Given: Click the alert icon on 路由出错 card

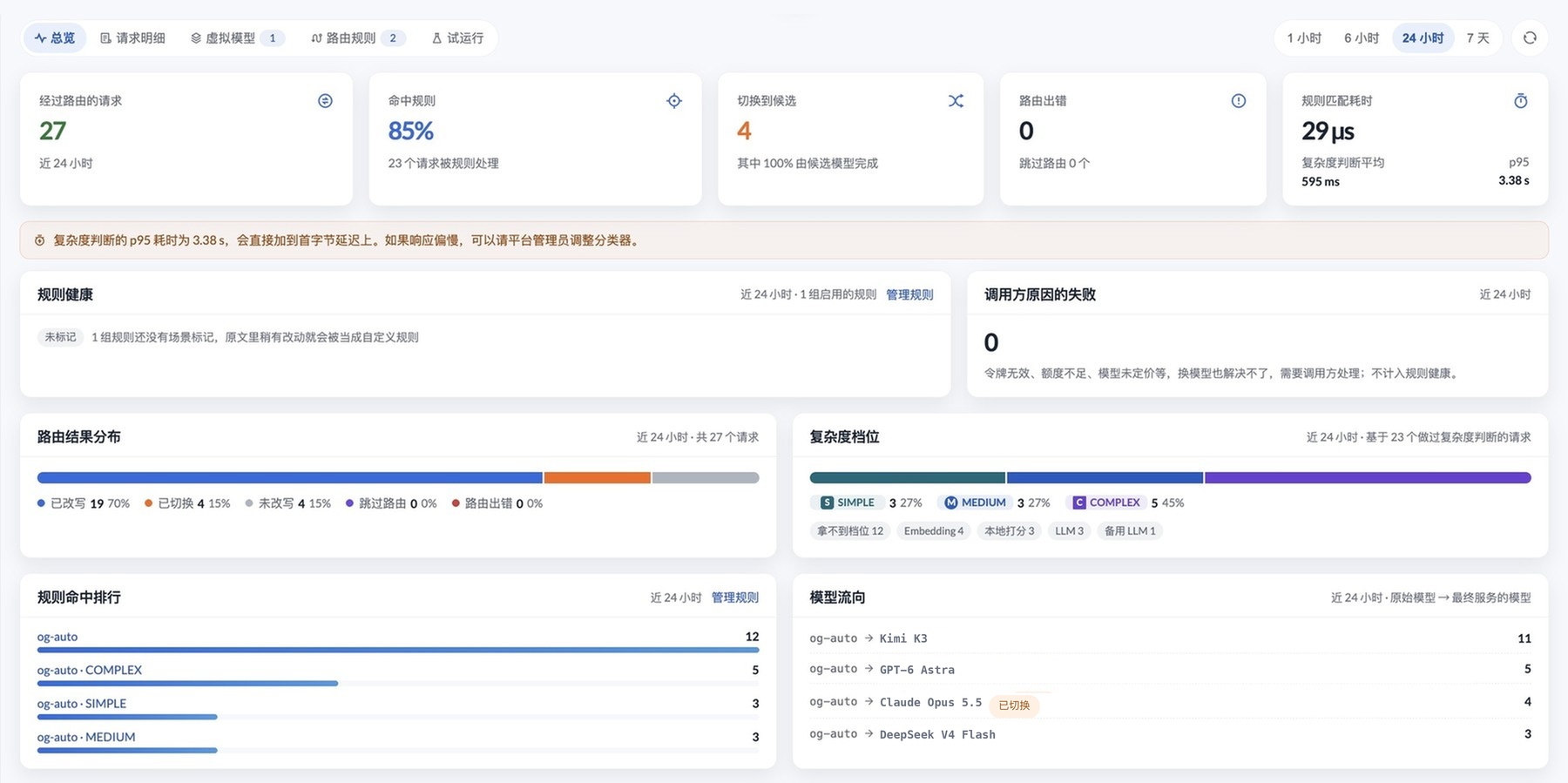Looking at the screenshot, I should [x=1238, y=101].
